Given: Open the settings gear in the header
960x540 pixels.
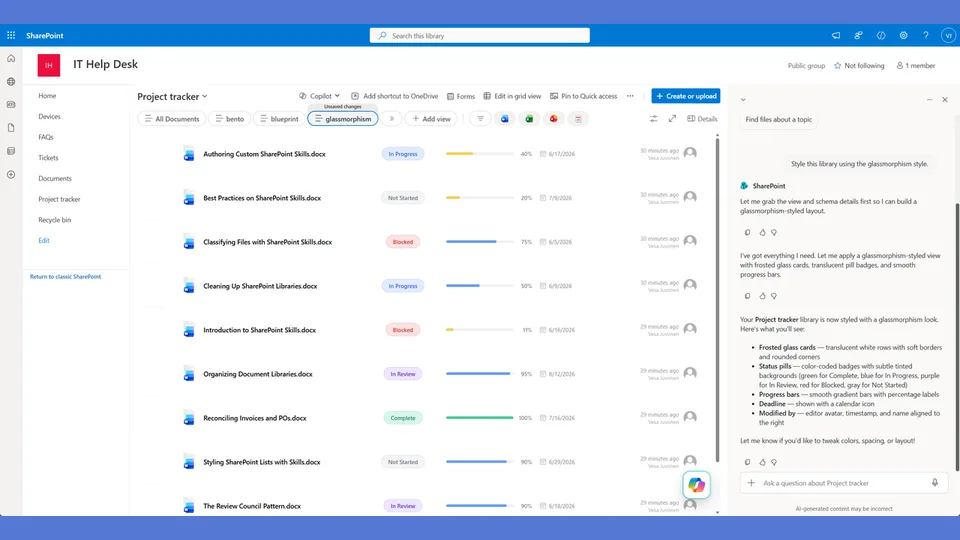Looking at the screenshot, I should coord(903,36).
